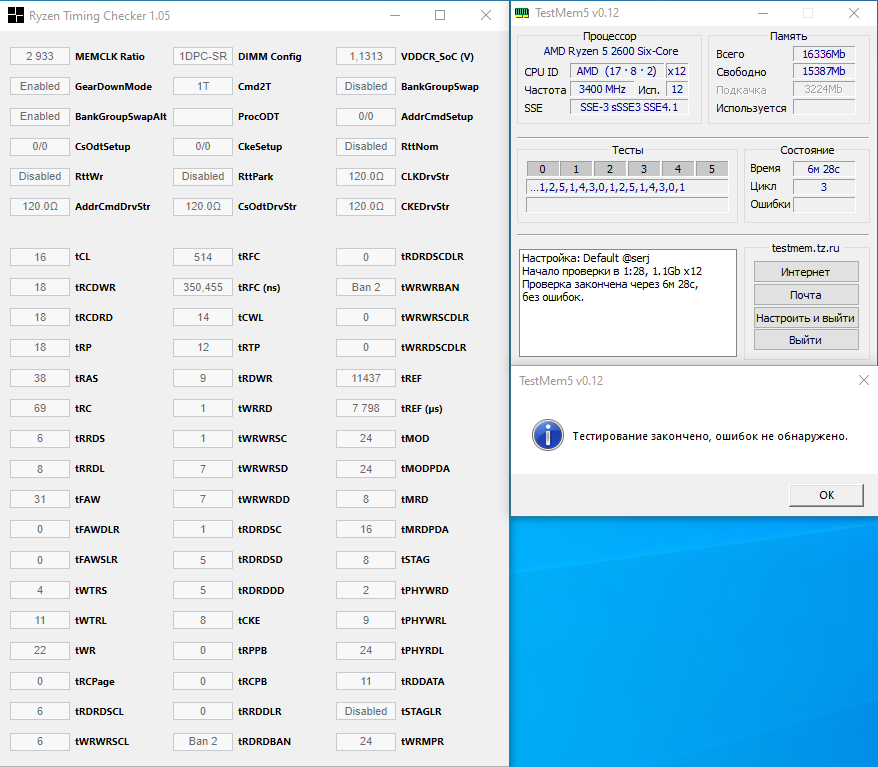
Task: Open the Интернет button in TestMem5
Action: click(806, 272)
